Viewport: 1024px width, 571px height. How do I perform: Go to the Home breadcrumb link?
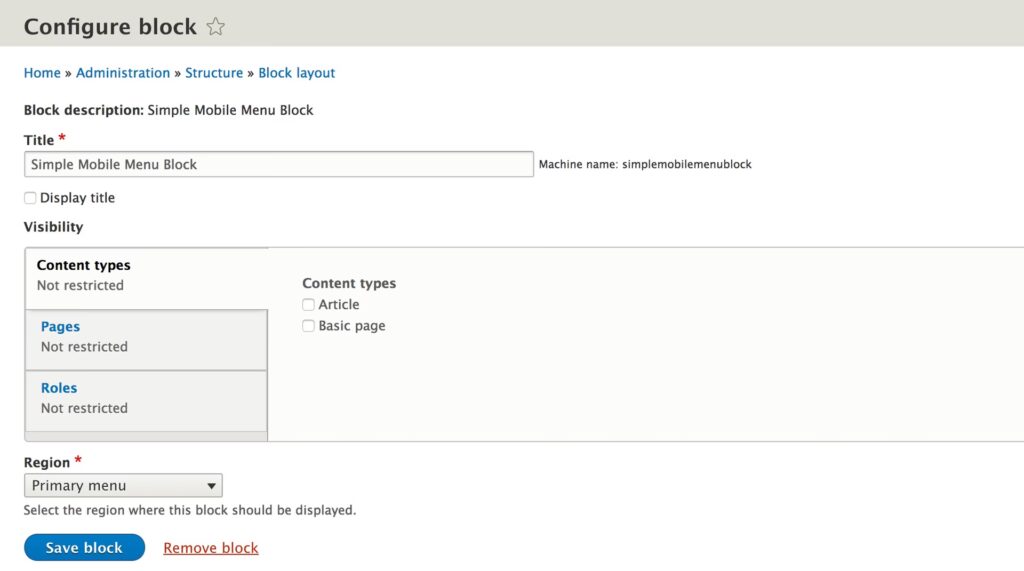42,73
